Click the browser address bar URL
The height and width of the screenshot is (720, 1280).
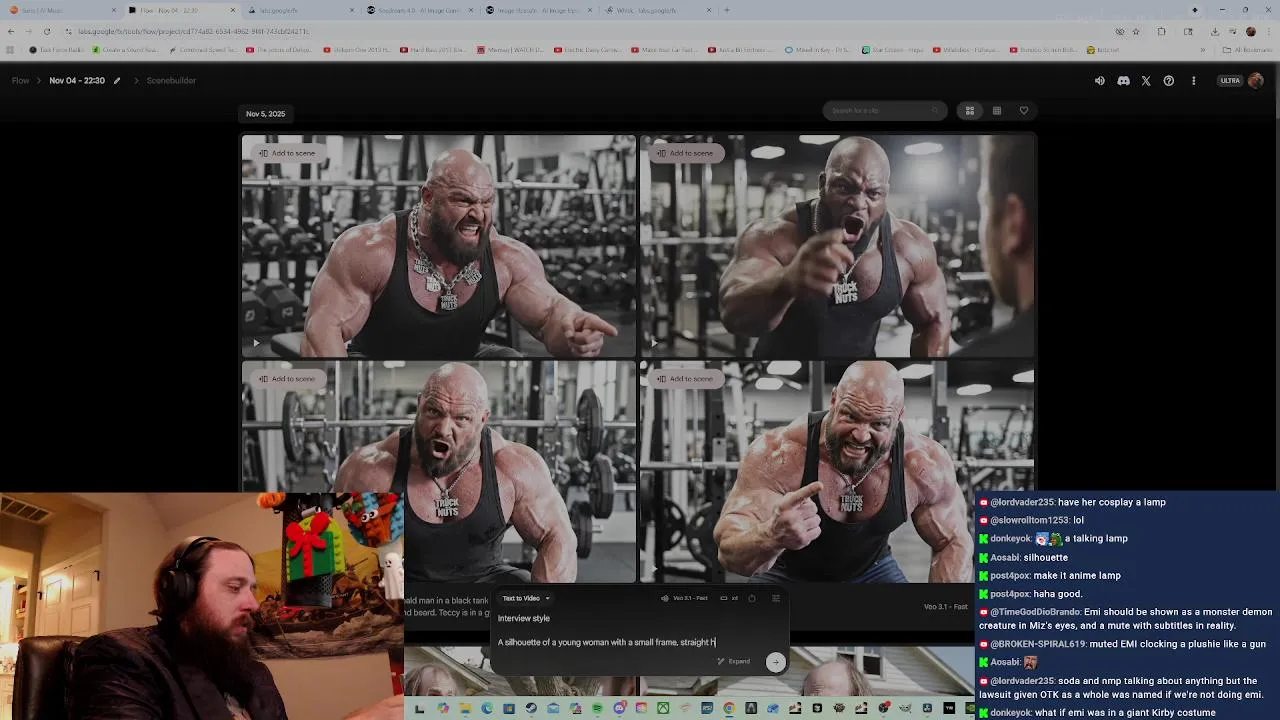pos(193,31)
